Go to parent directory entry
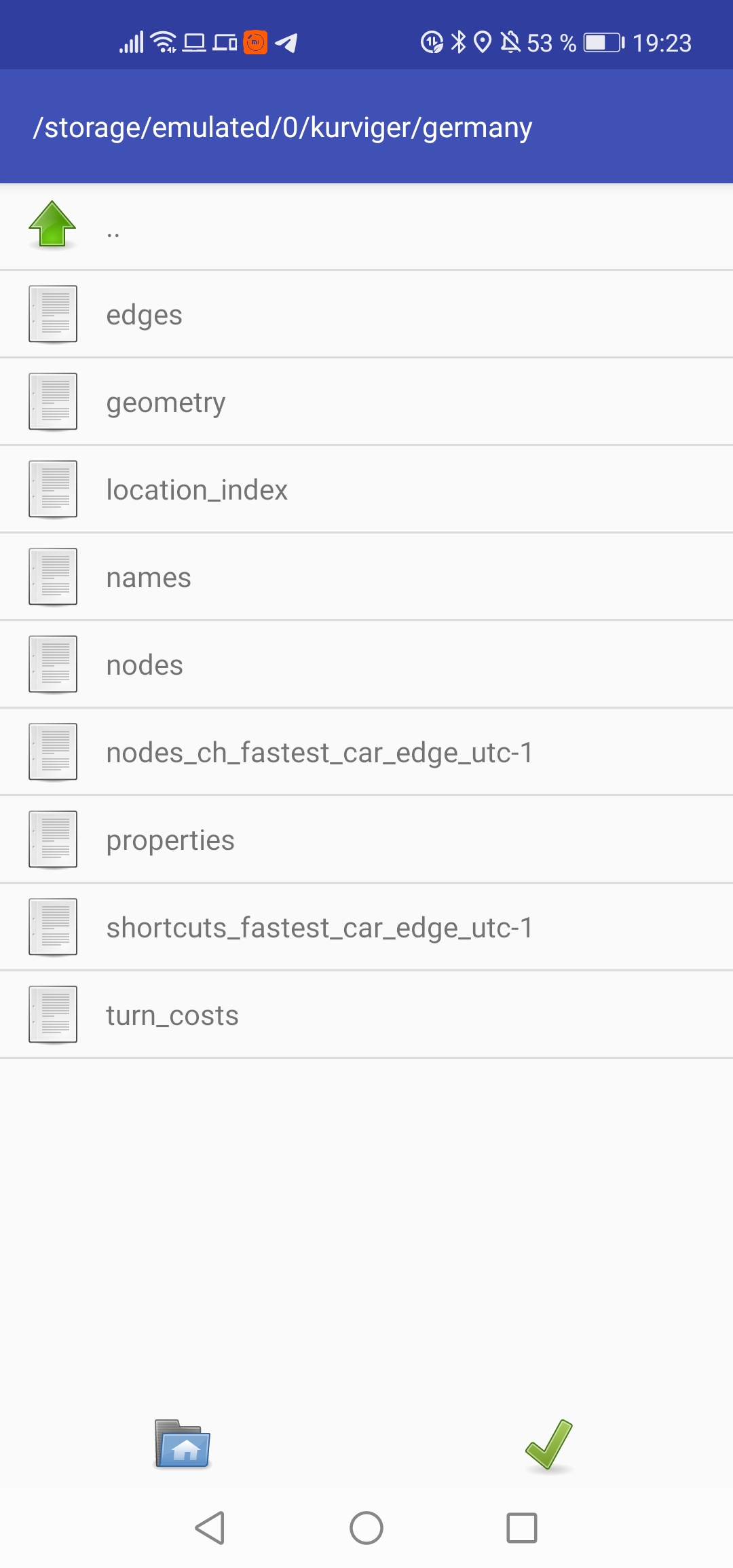This screenshot has width=733, height=1568. click(366, 227)
